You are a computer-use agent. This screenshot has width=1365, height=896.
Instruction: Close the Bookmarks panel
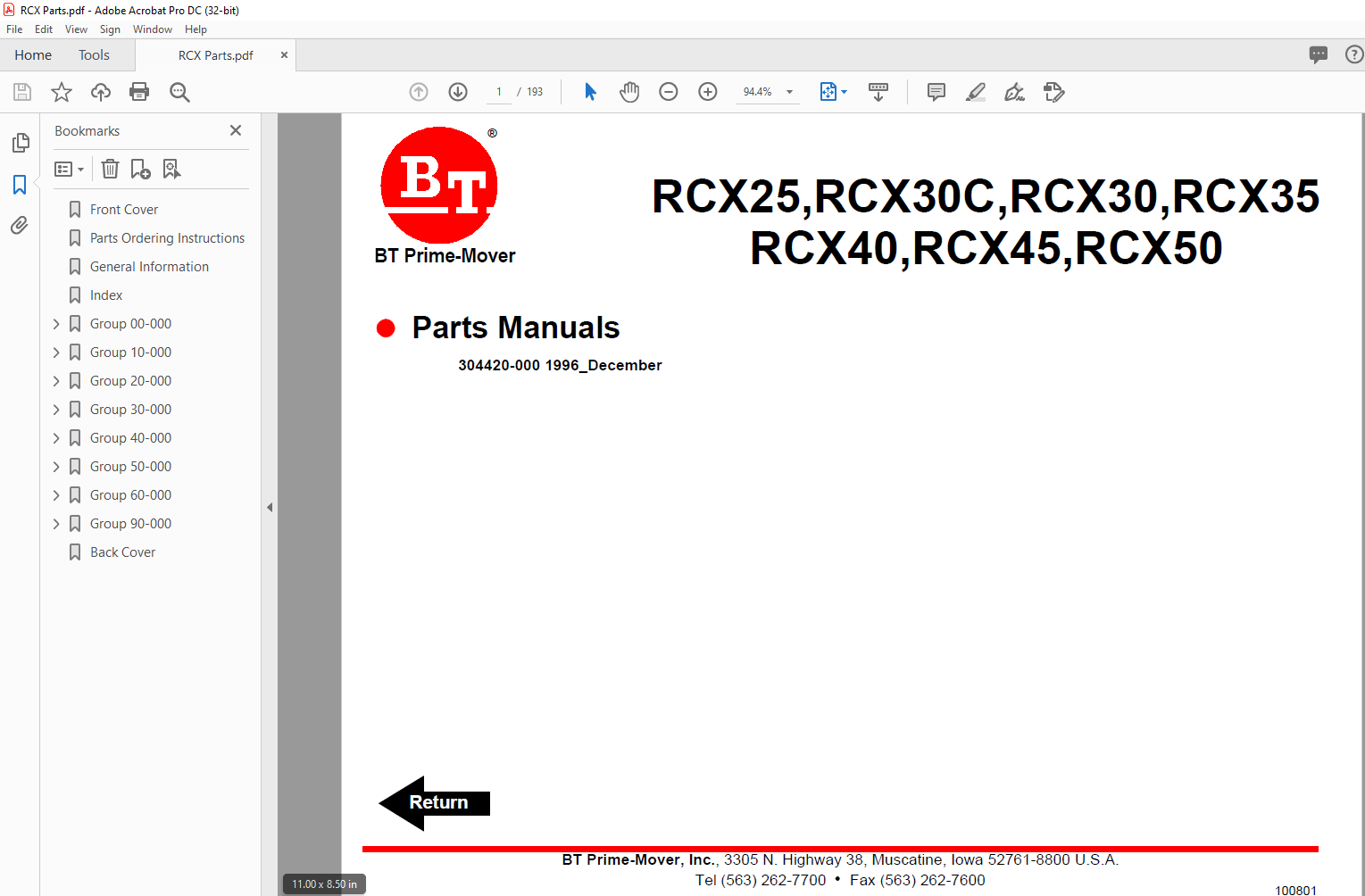pos(236,130)
